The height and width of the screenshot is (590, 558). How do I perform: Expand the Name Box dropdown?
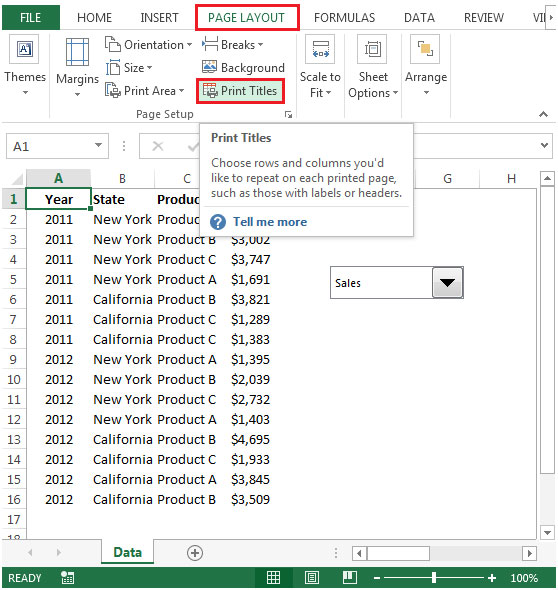pyautogui.click(x=98, y=145)
